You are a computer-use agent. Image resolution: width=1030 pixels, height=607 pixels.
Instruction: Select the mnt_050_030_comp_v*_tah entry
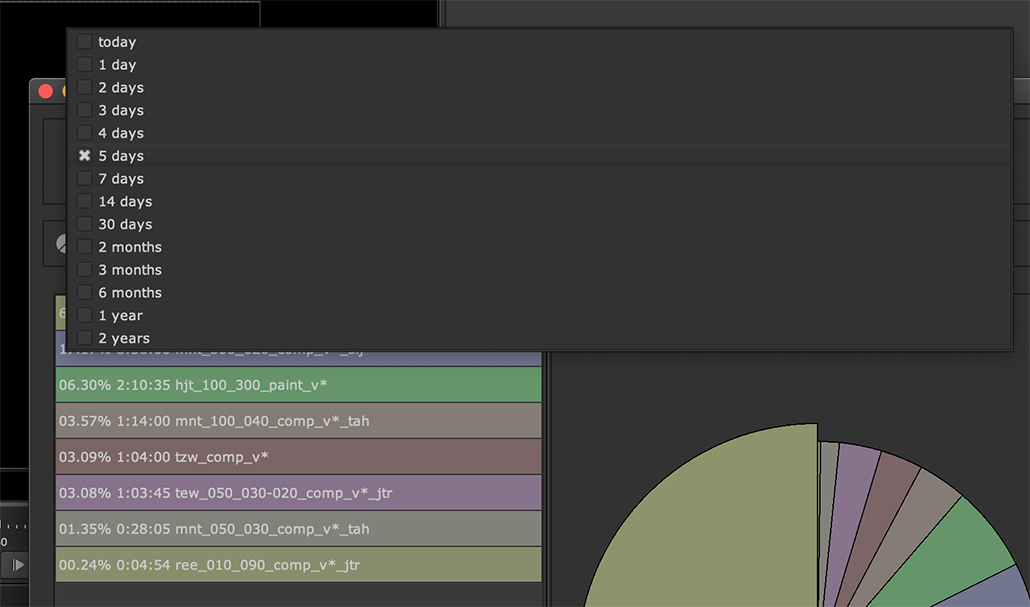click(298, 529)
